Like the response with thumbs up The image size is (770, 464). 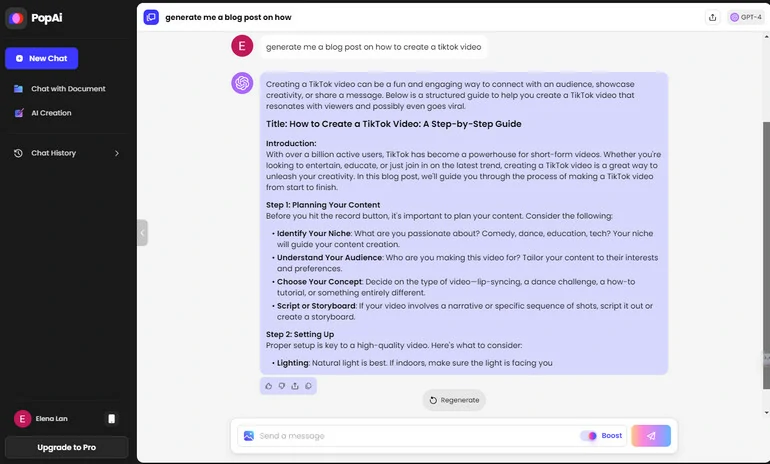(x=269, y=386)
